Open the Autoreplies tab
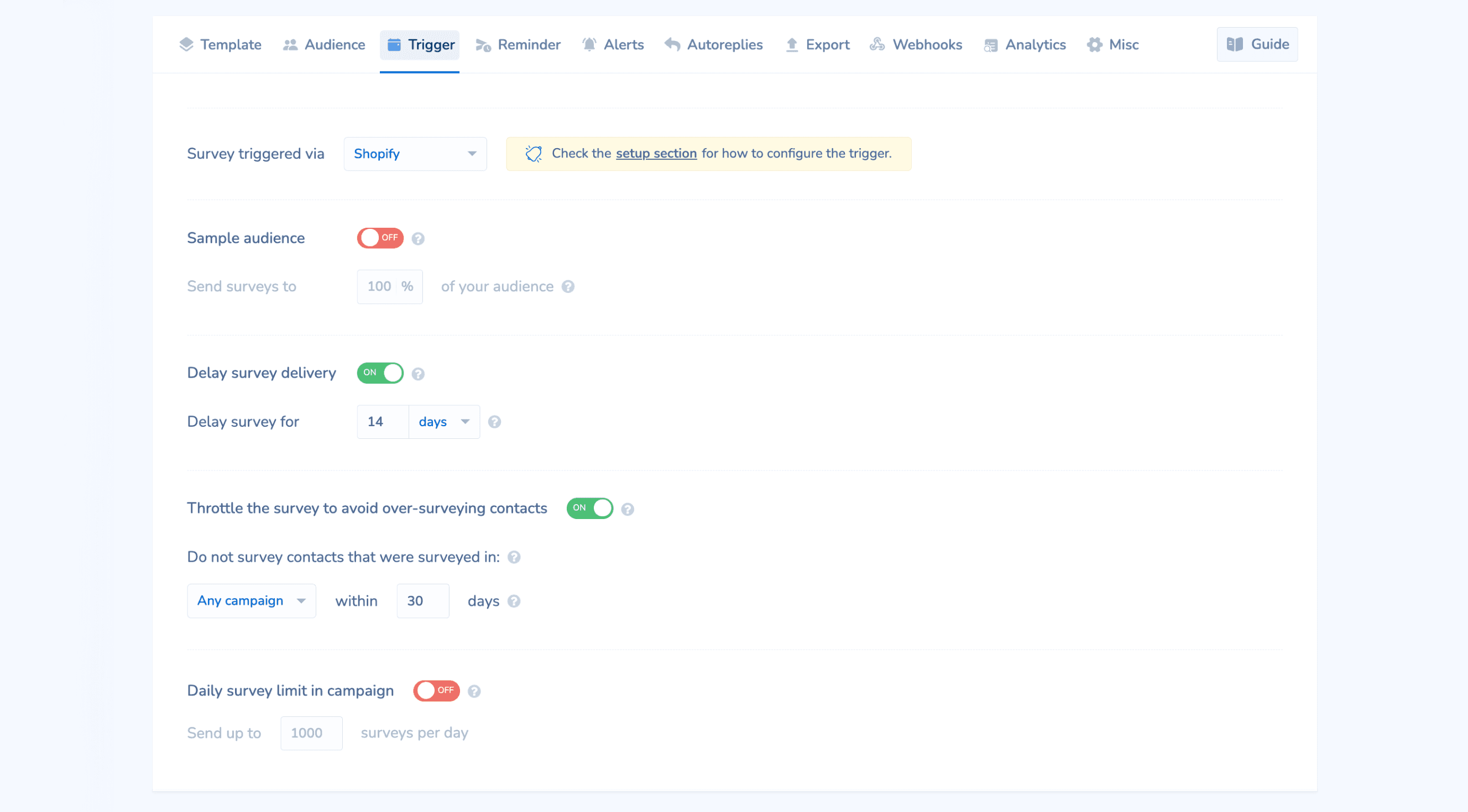The image size is (1468, 812). [713, 44]
